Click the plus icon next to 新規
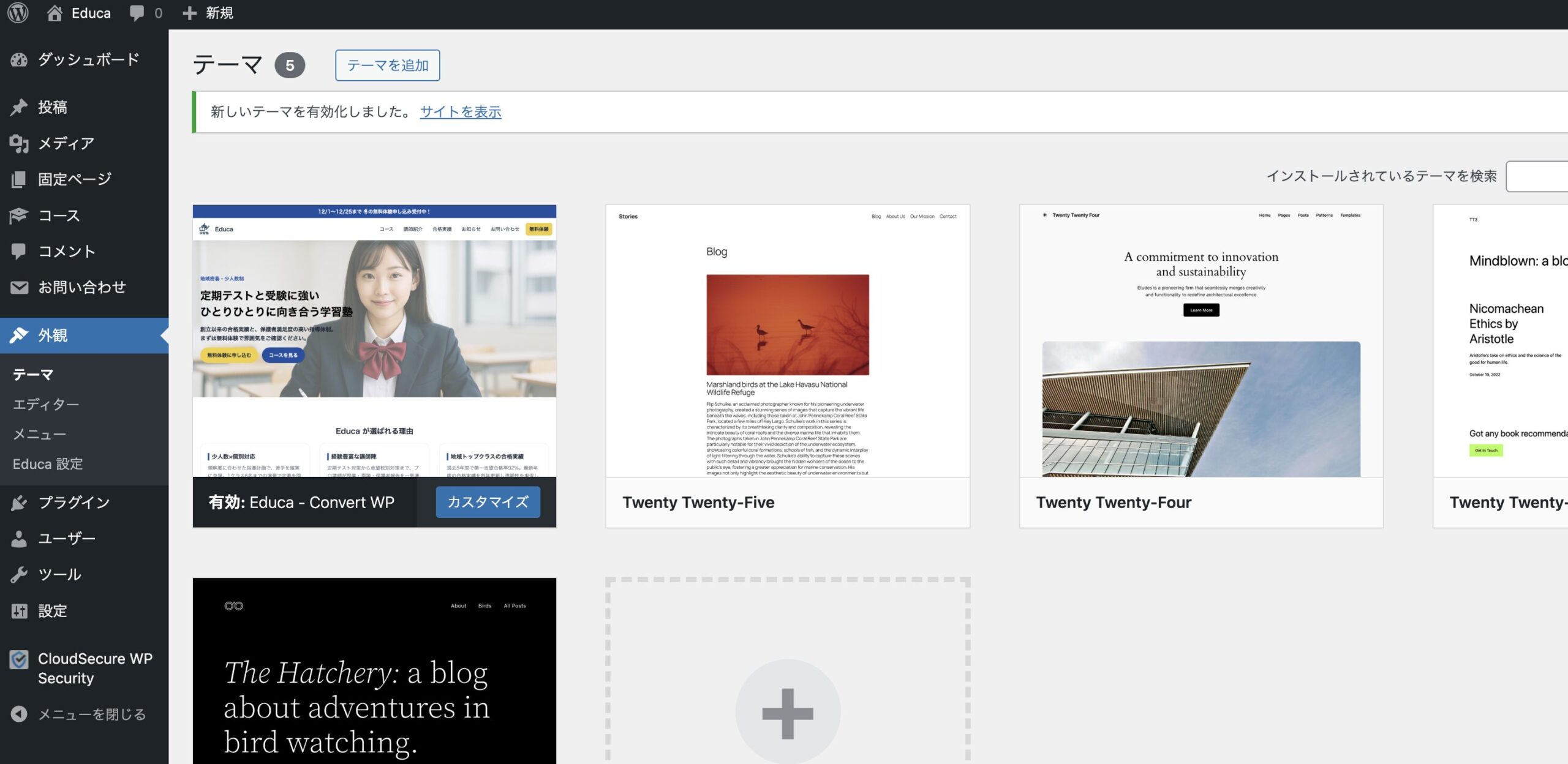The image size is (1568, 764). pyautogui.click(x=190, y=13)
